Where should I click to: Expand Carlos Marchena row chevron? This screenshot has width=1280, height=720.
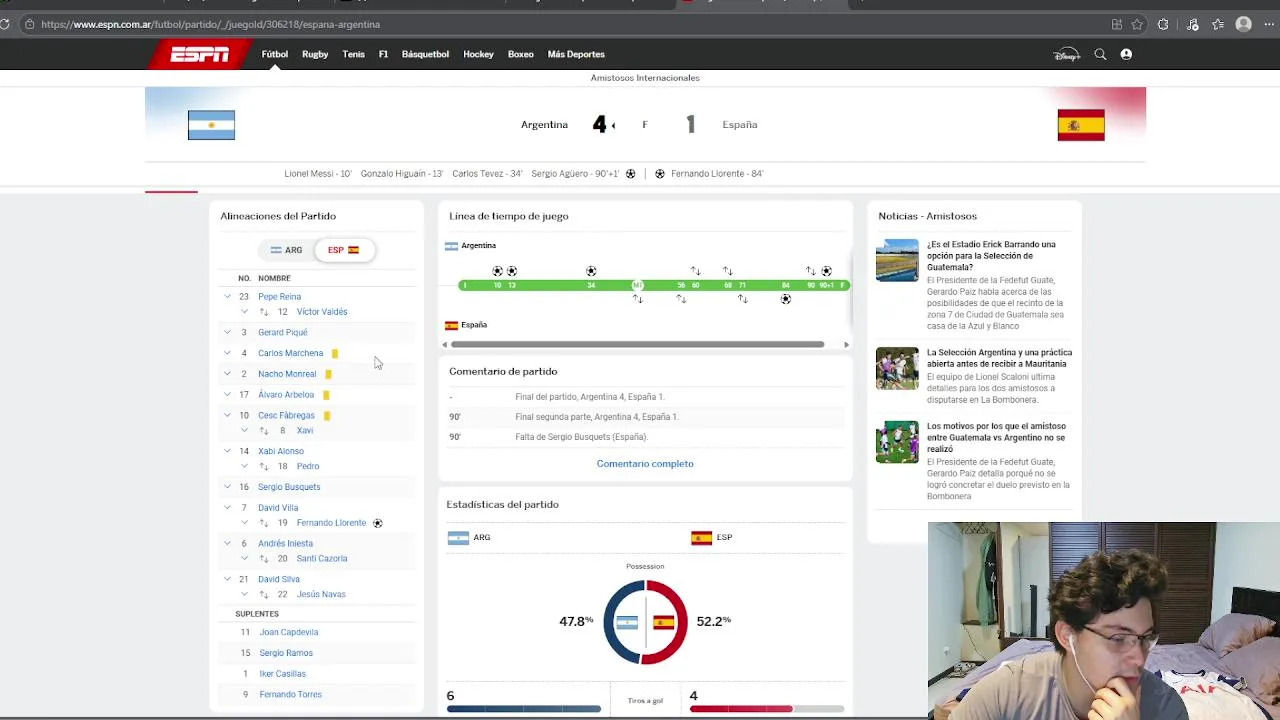pyautogui.click(x=227, y=353)
